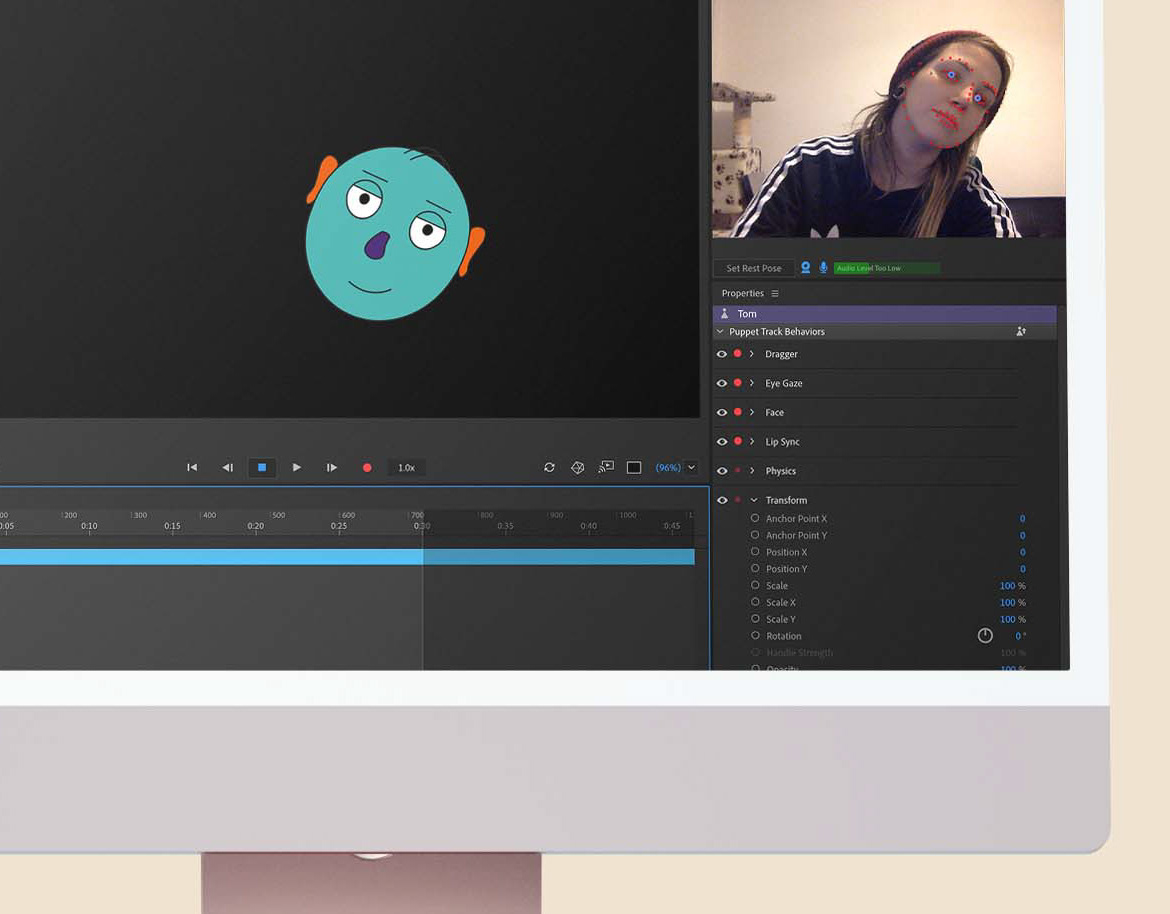Change the 1.0x playback speed
1170x914 pixels.
(406, 468)
